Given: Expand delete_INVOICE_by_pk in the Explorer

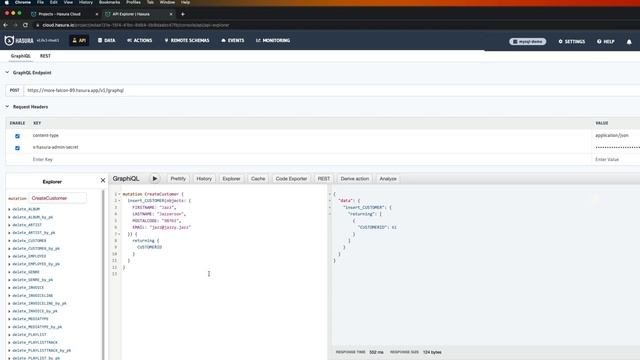Looking at the screenshot, I should click(34, 311).
